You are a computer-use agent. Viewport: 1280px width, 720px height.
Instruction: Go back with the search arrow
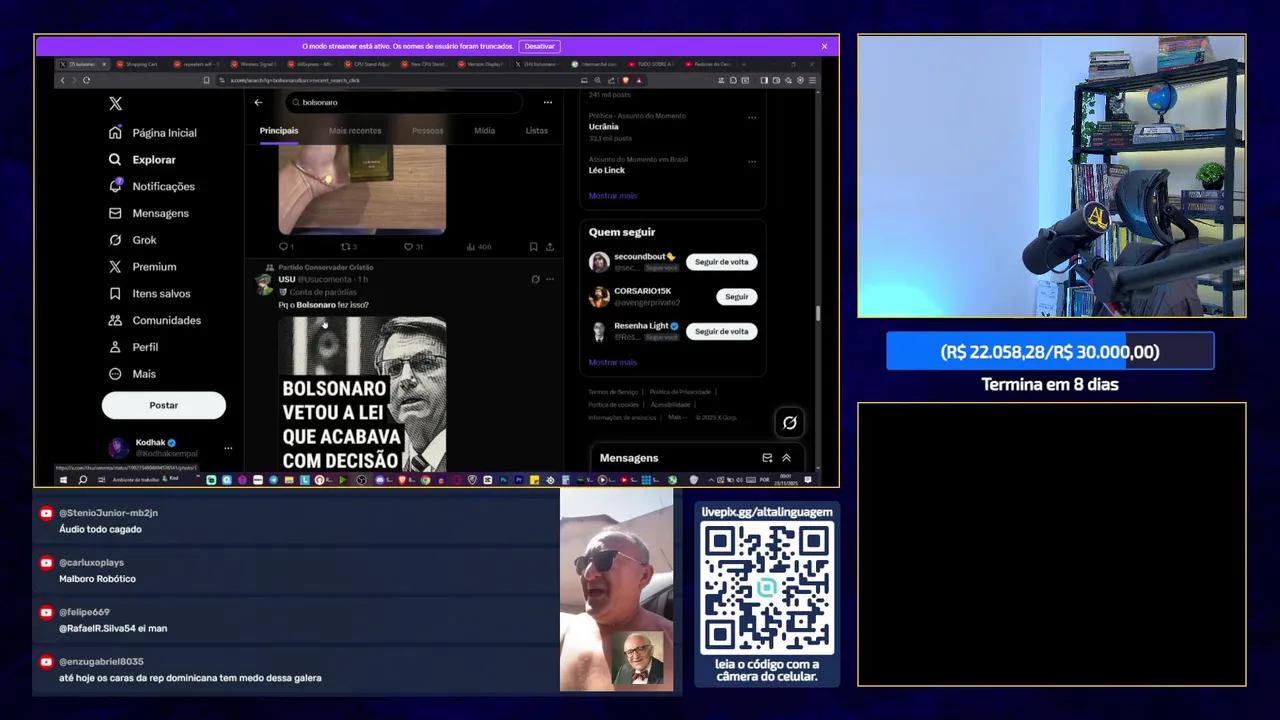258,102
